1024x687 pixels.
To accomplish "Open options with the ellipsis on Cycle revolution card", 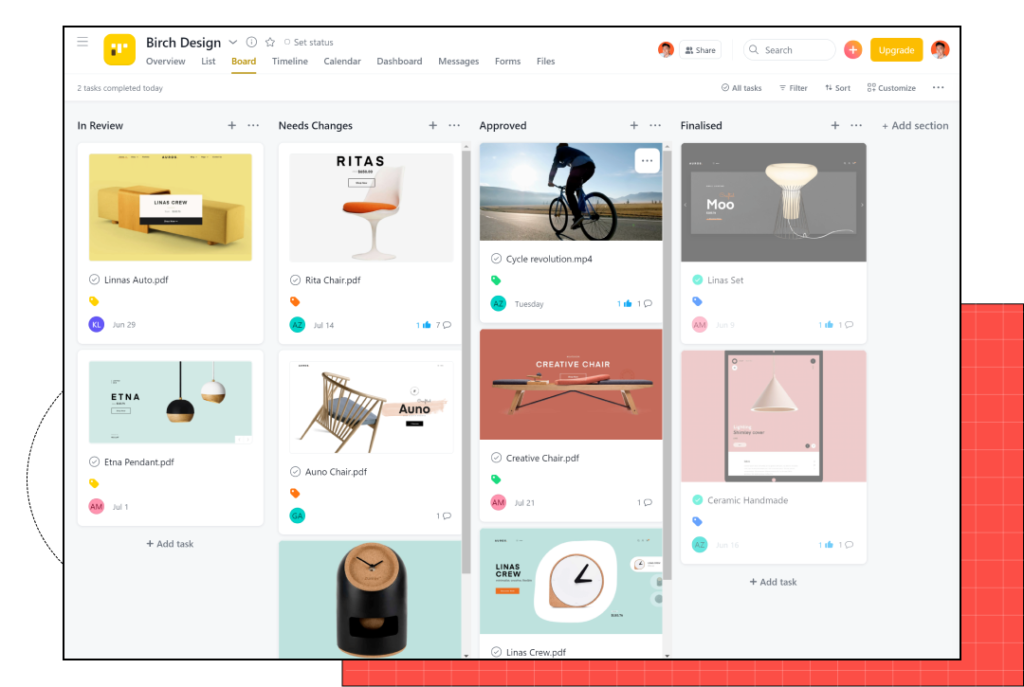I will click(x=646, y=160).
